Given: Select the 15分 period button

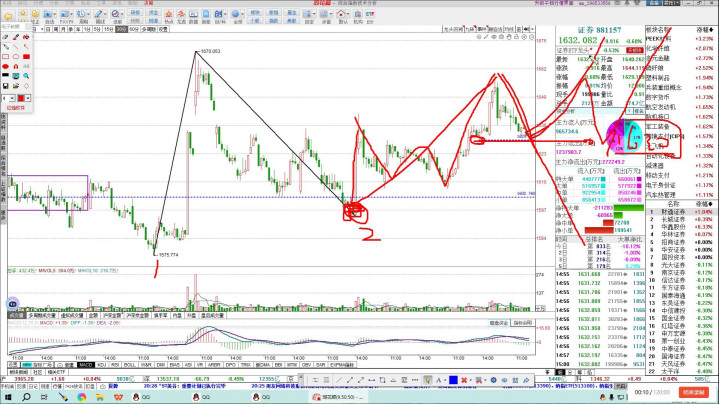Looking at the screenshot, I should click(108, 29).
